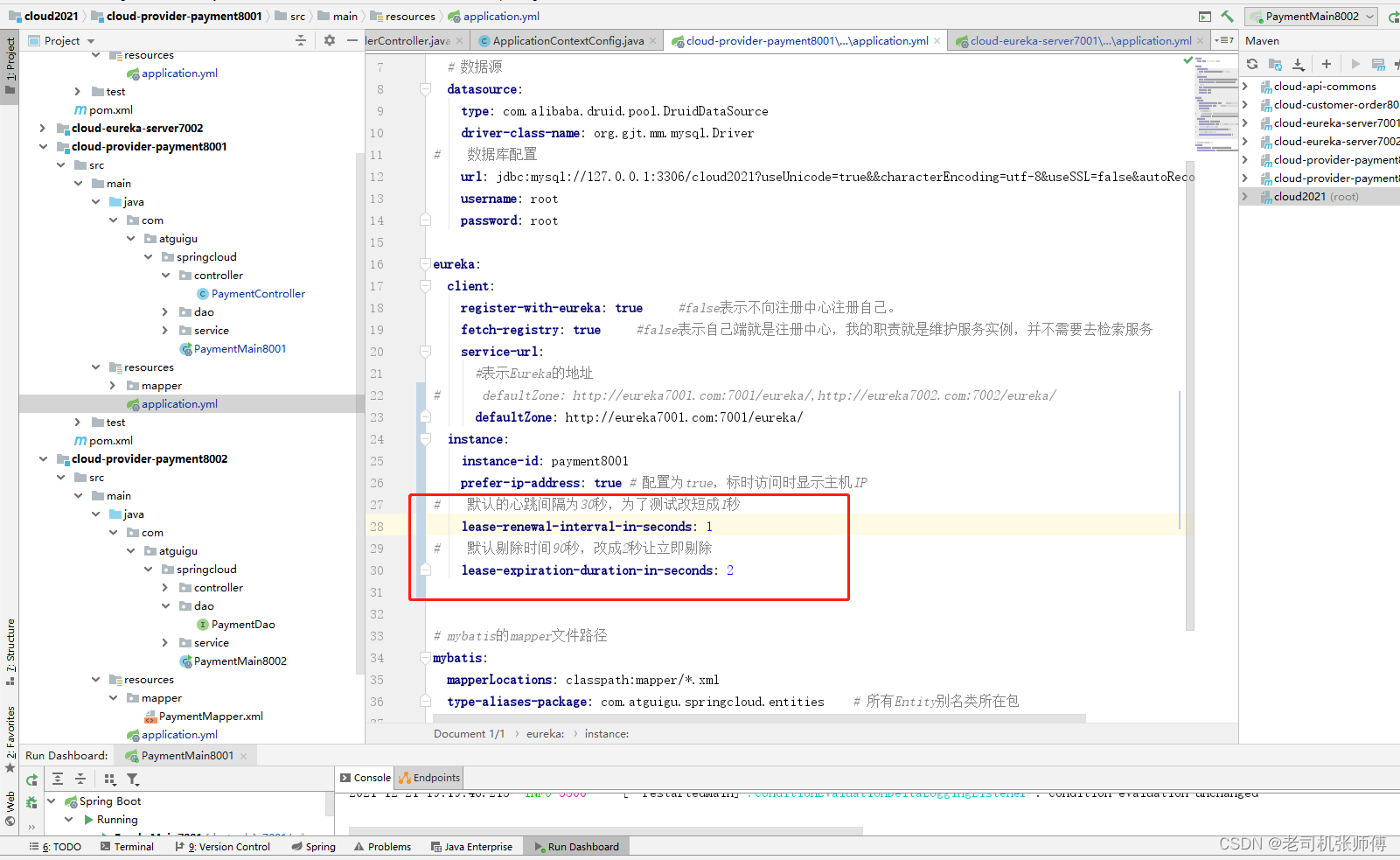
Task: Click the editor vertical scrollbar
Action: (1190, 394)
